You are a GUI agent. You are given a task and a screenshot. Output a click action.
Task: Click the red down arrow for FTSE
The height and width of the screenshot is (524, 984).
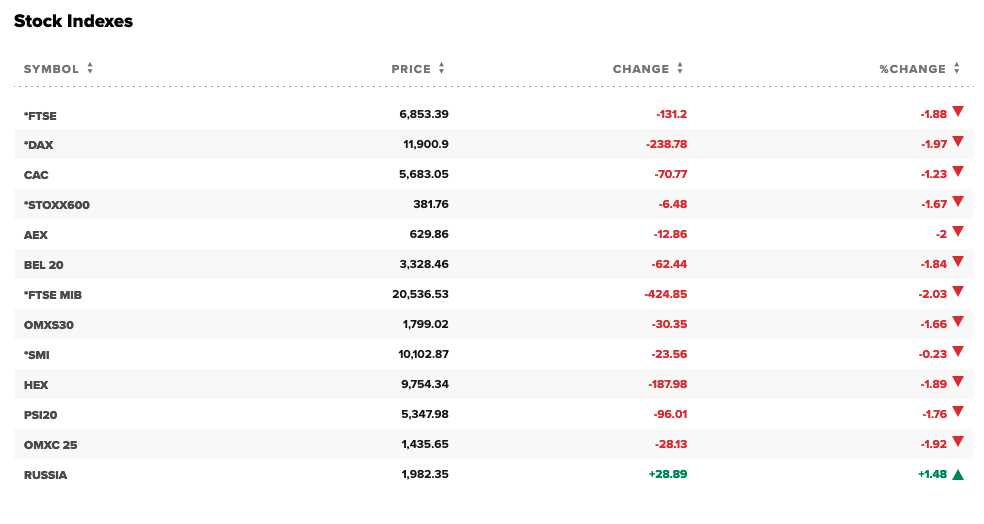(957, 112)
